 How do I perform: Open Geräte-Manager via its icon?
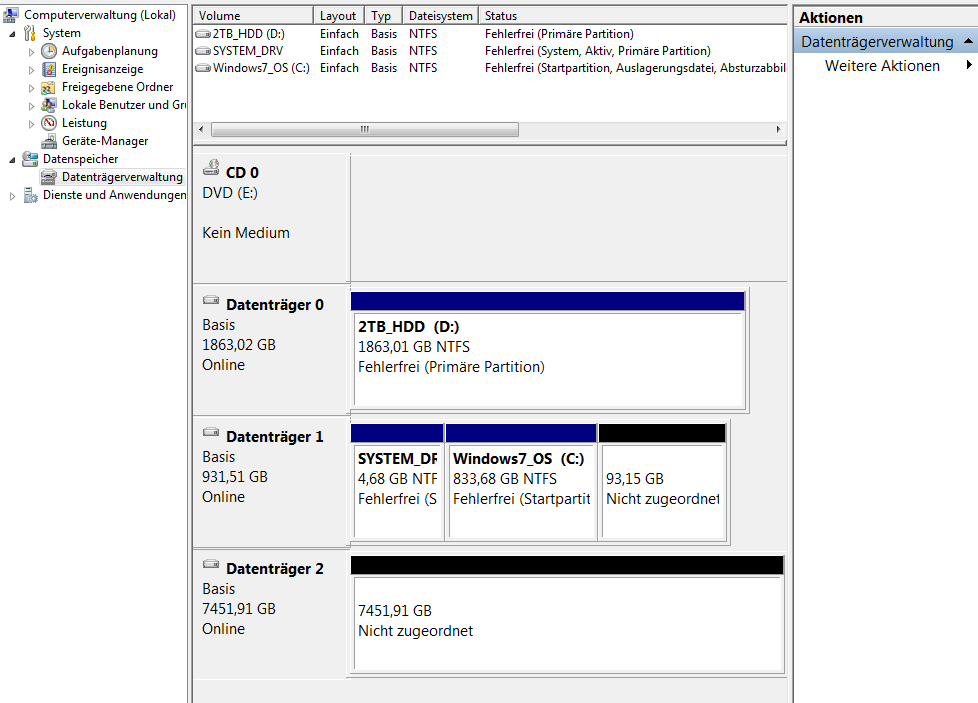coord(49,141)
